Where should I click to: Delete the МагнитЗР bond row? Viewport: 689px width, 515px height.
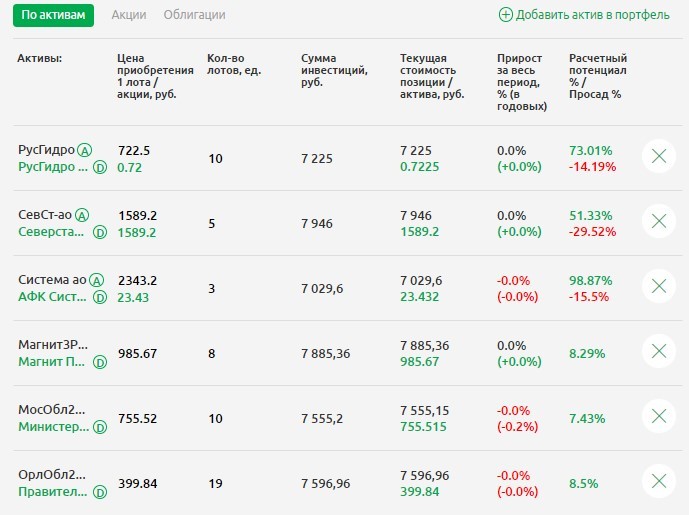click(658, 351)
